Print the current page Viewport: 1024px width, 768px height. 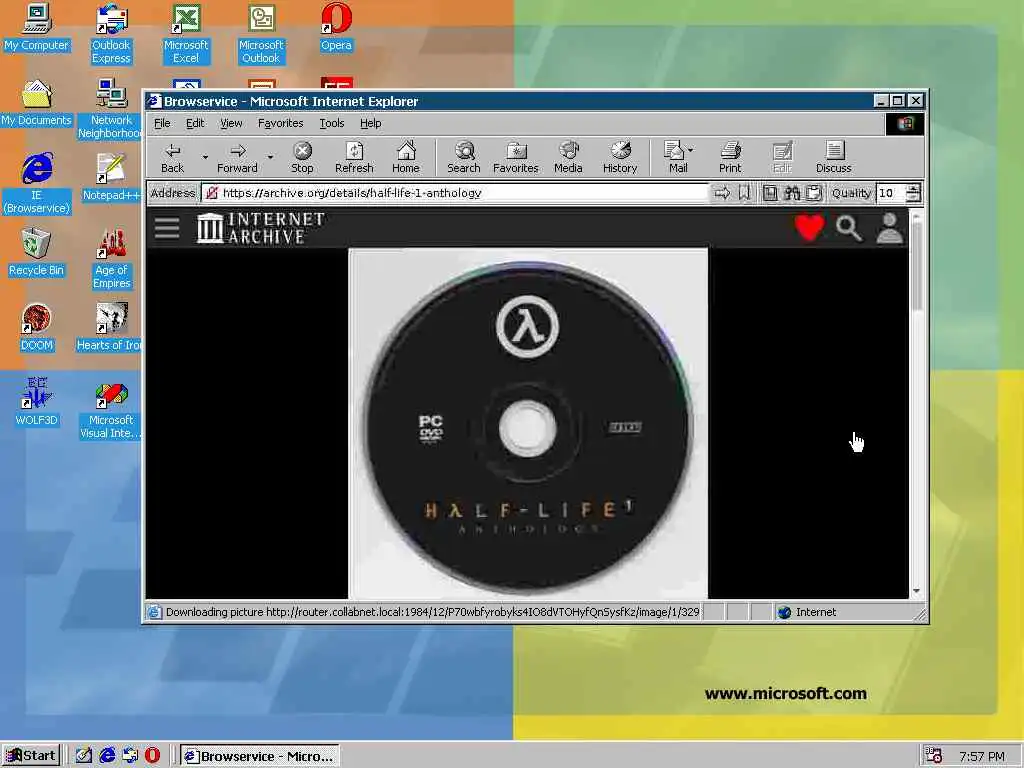pyautogui.click(x=730, y=157)
